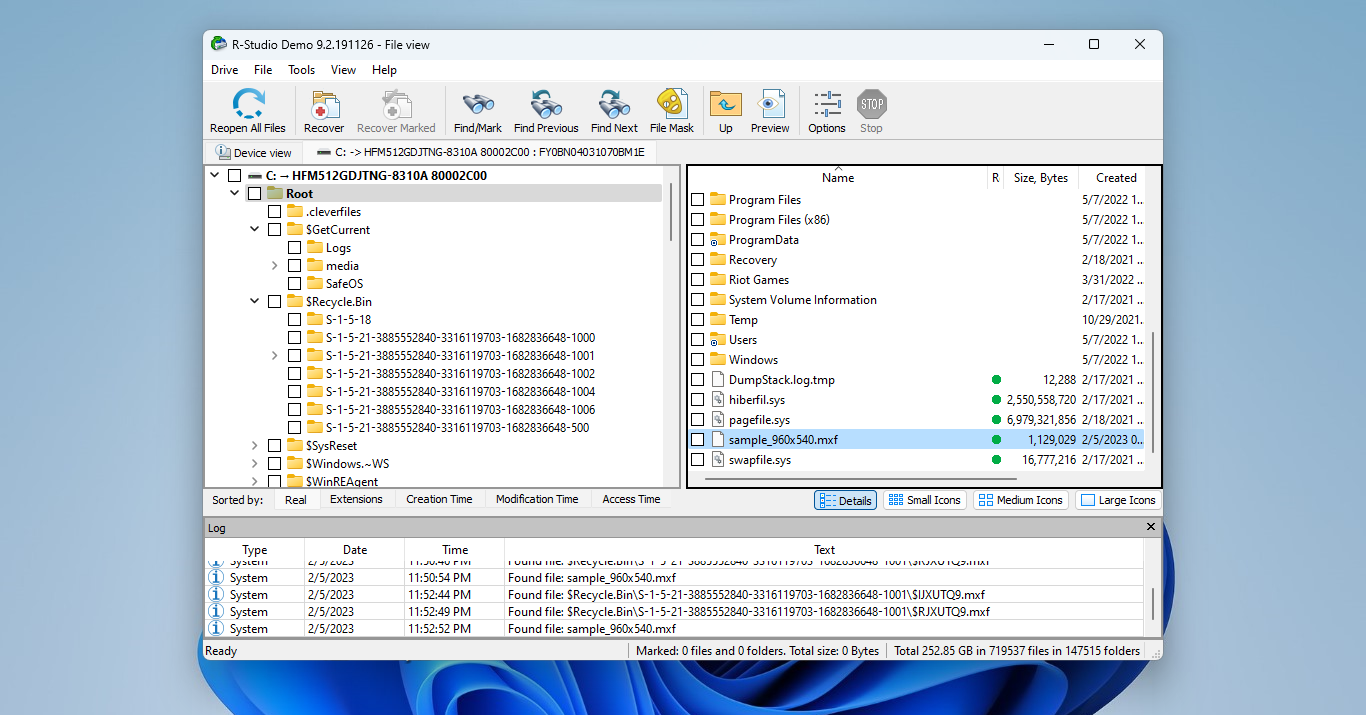Collapse the Root folder node
This screenshot has height=715, width=1366.
tap(234, 194)
